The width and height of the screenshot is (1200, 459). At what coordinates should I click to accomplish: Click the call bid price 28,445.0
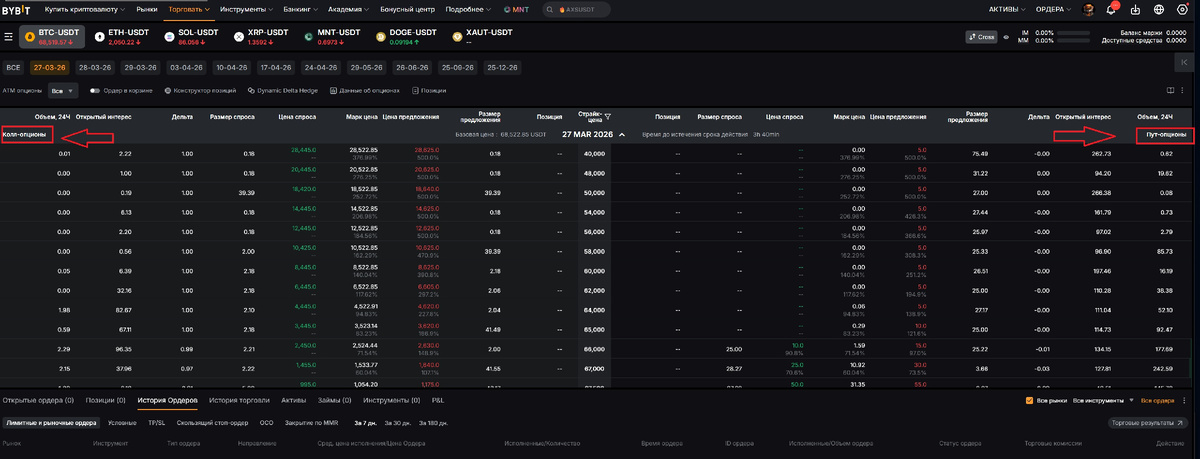click(x=303, y=149)
